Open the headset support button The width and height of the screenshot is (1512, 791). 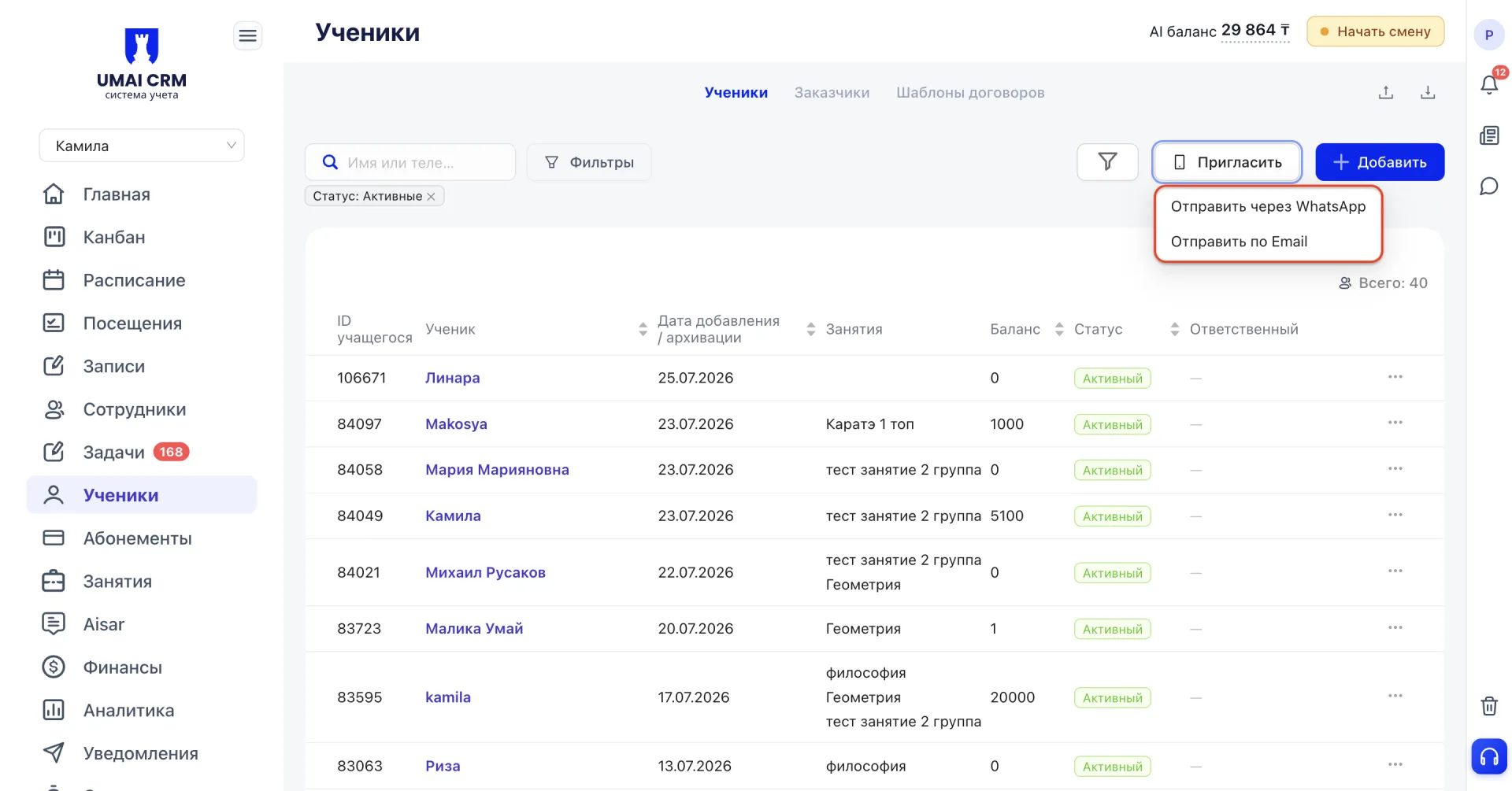point(1489,756)
